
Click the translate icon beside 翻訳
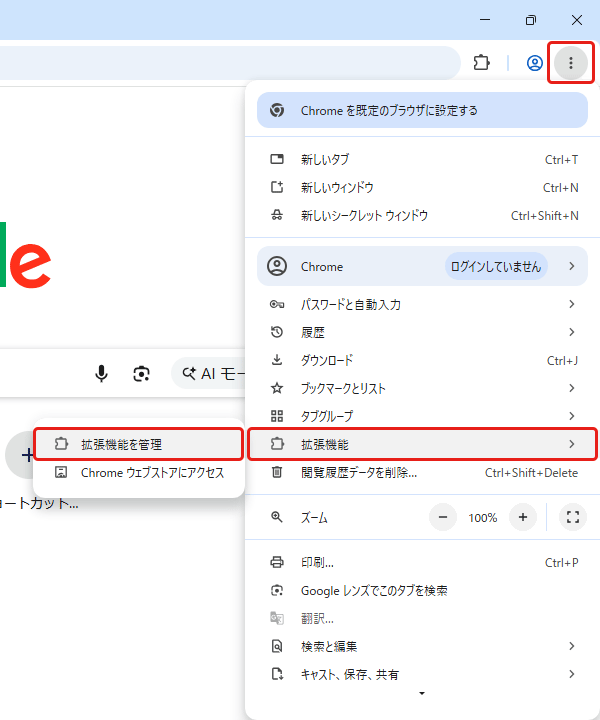[x=277, y=618]
